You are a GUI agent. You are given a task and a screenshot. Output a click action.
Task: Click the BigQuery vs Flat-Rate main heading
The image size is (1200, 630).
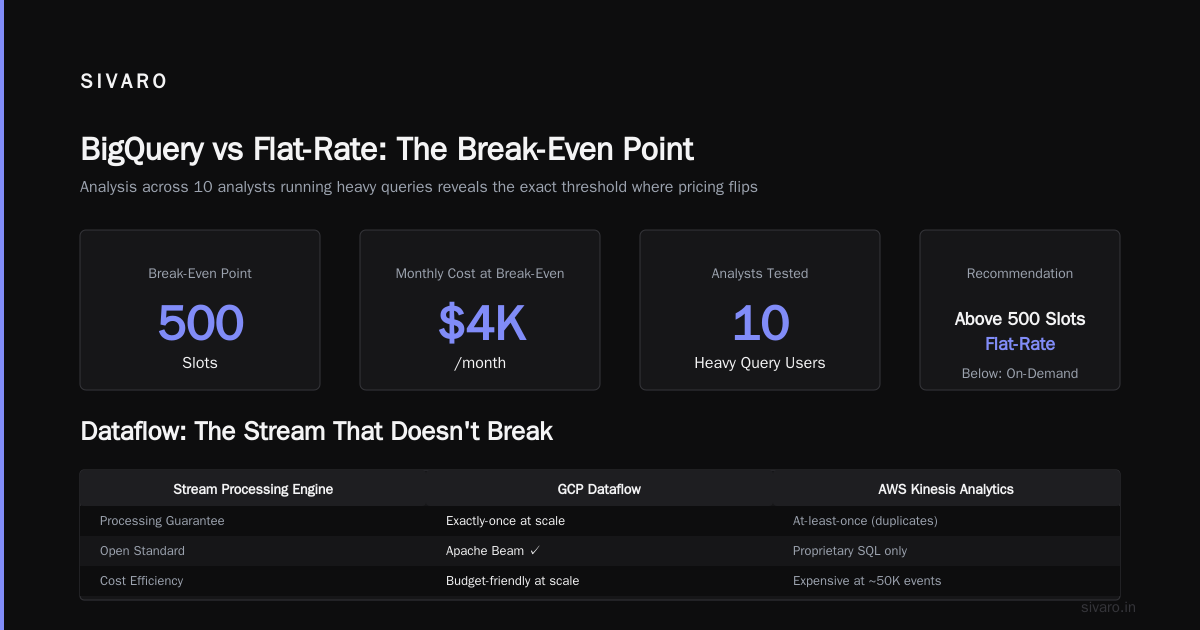coord(387,150)
